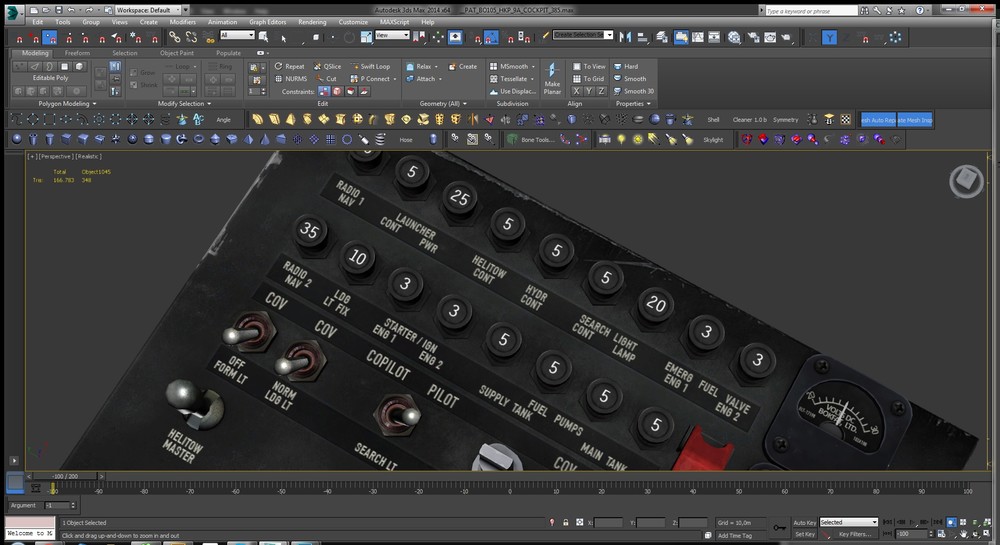Click the Select and Link chain icon
This screenshot has width=1000, height=545.
175,37
